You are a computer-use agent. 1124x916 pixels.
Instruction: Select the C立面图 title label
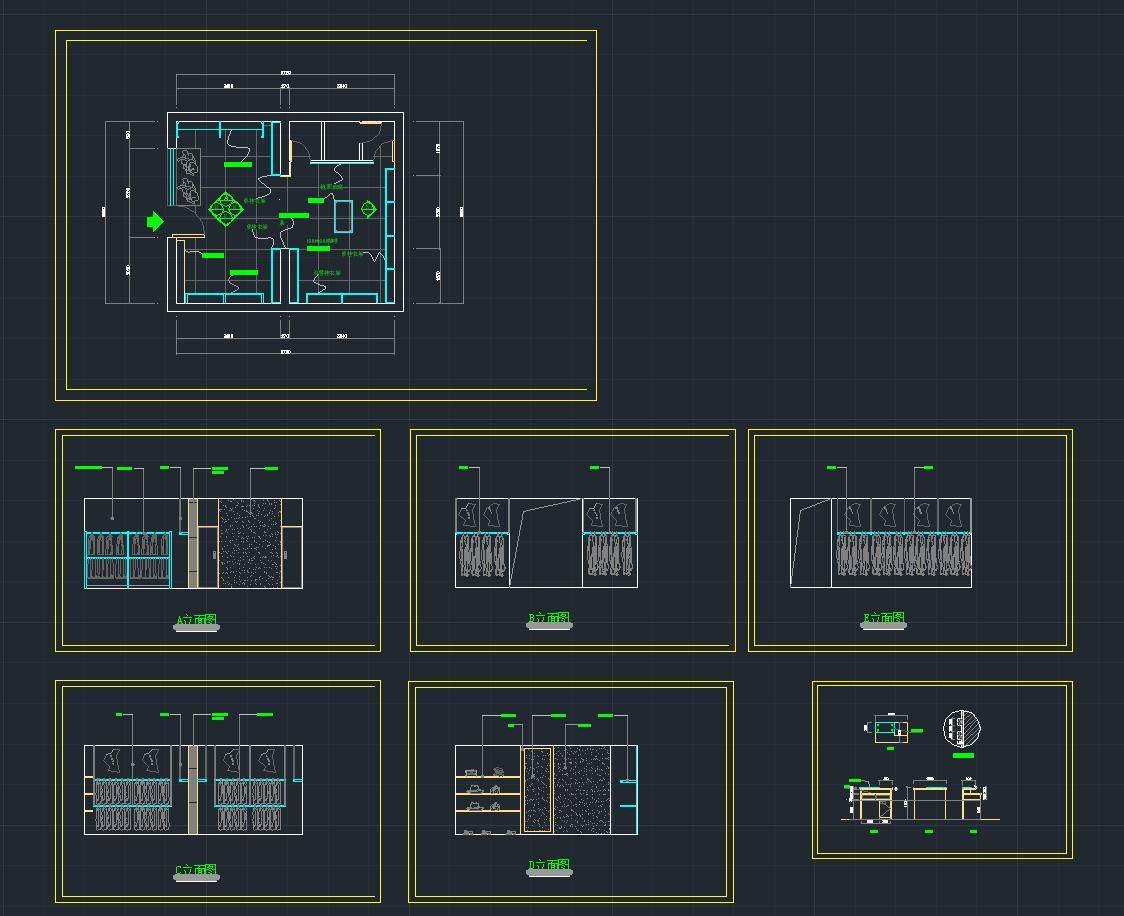[x=196, y=871]
